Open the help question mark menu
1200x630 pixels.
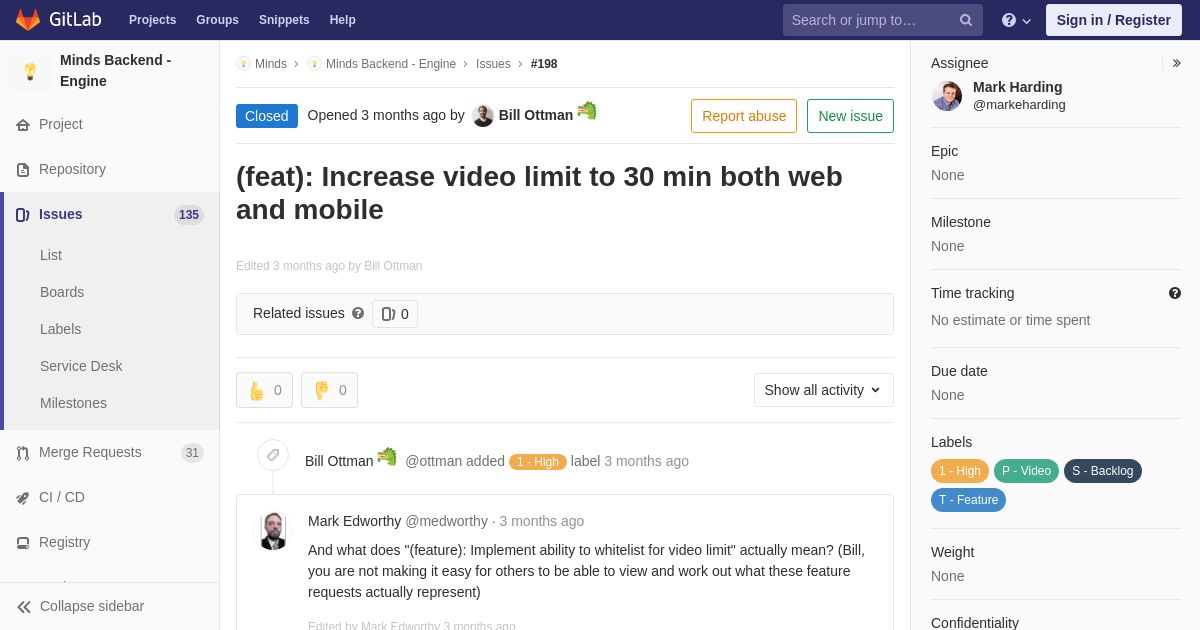click(1016, 20)
